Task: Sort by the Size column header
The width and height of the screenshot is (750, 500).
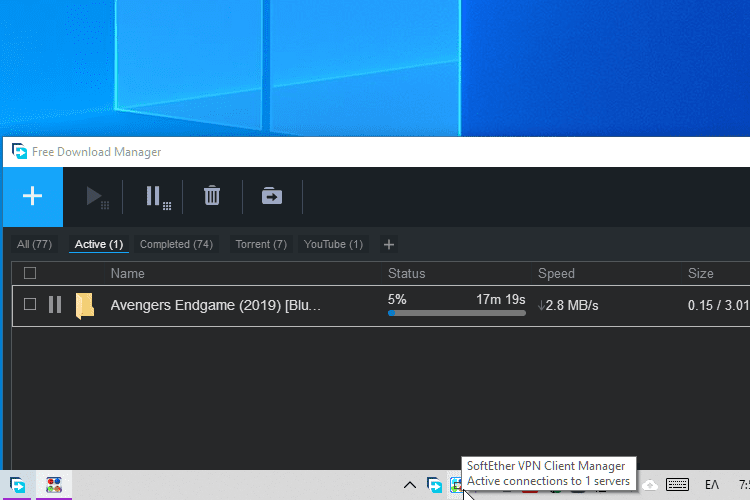Action: (701, 274)
